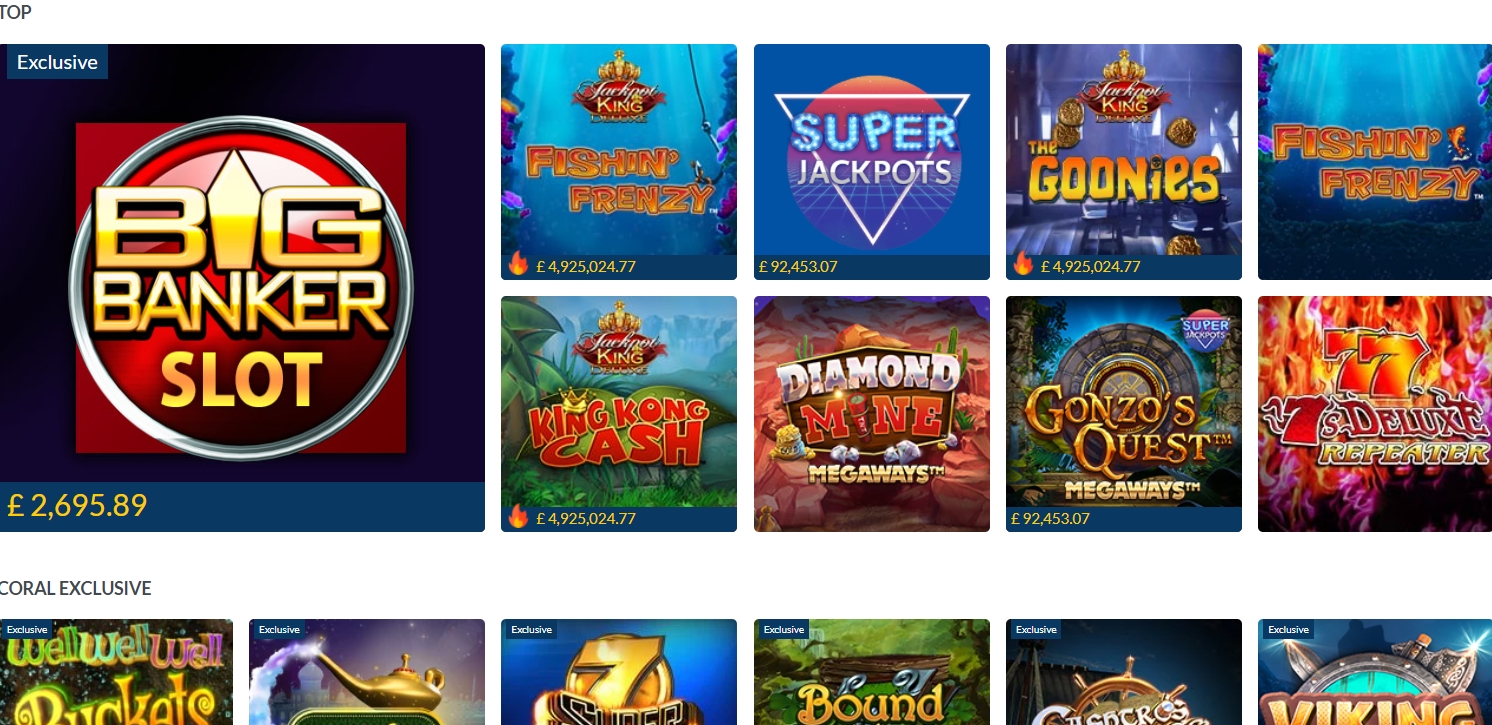This screenshot has height=725, width=1492.
Task: Click the Super Jackpots badge on Gonzo's Quest
Action: 1205,330
